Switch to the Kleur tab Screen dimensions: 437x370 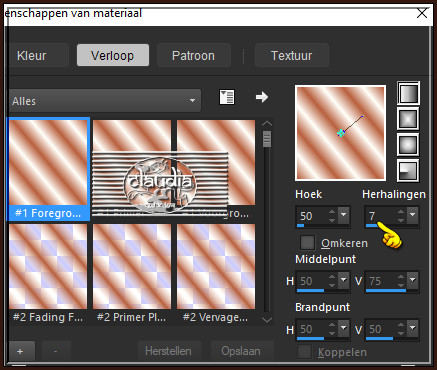coord(38,55)
